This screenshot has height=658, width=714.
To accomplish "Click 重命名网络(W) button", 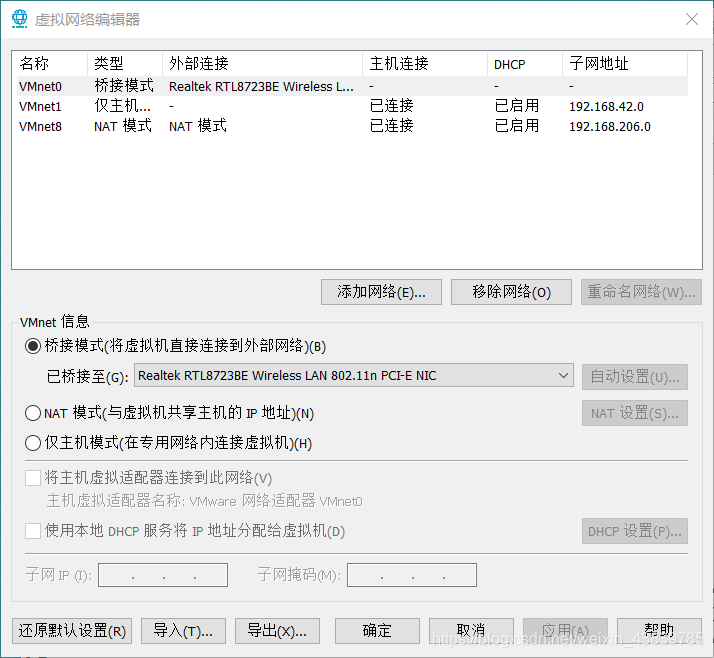I will (x=641, y=292).
